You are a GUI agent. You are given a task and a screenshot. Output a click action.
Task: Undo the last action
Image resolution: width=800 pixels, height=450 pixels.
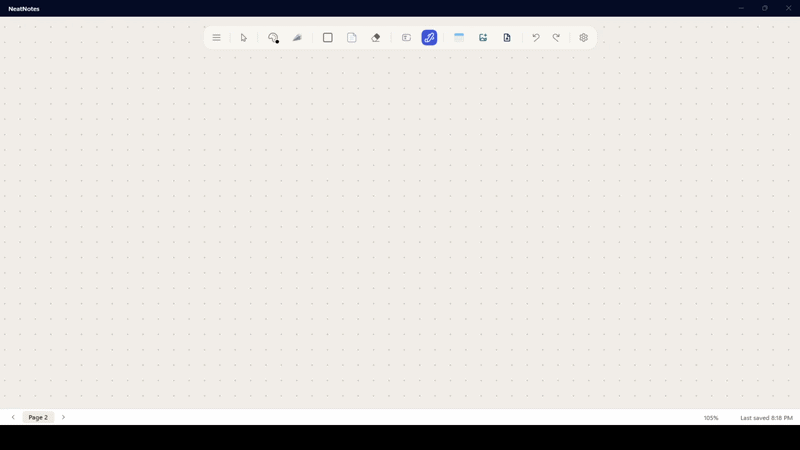(535, 38)
